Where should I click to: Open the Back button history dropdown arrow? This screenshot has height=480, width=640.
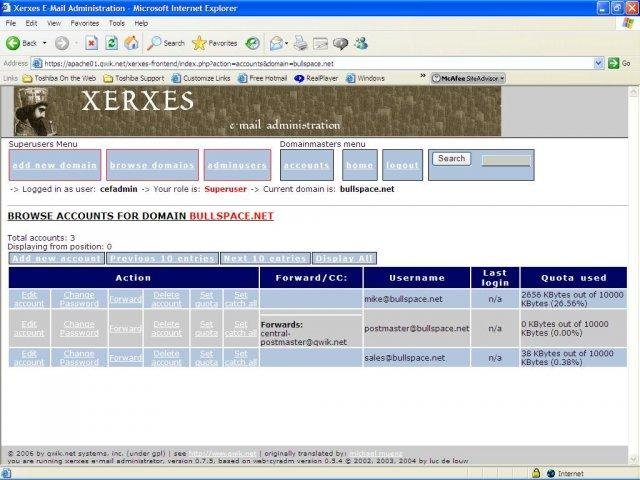pyautogui.click(x=44, y=43)
